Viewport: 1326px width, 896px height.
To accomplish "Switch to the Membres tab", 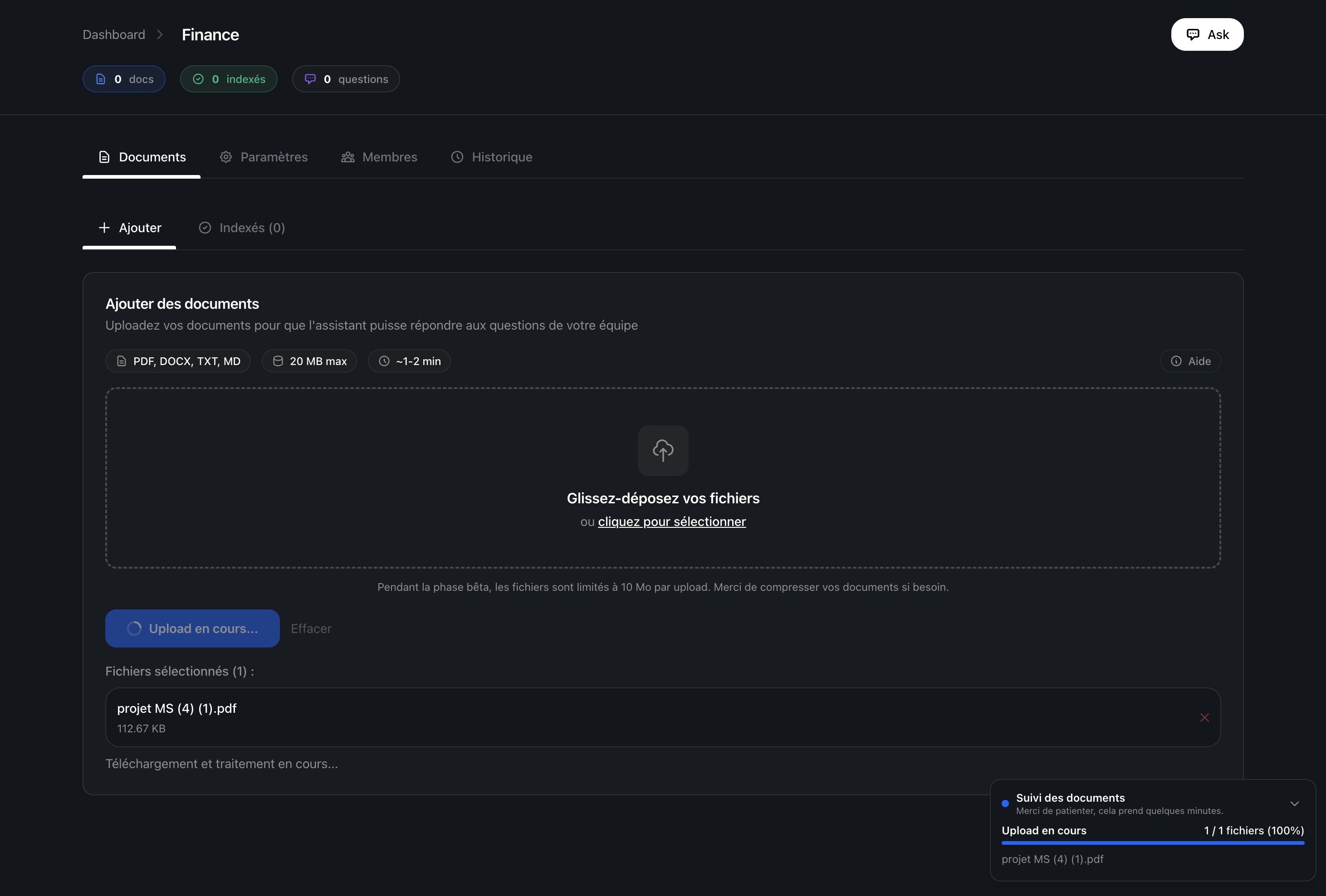I will click(x=379, y=157).
